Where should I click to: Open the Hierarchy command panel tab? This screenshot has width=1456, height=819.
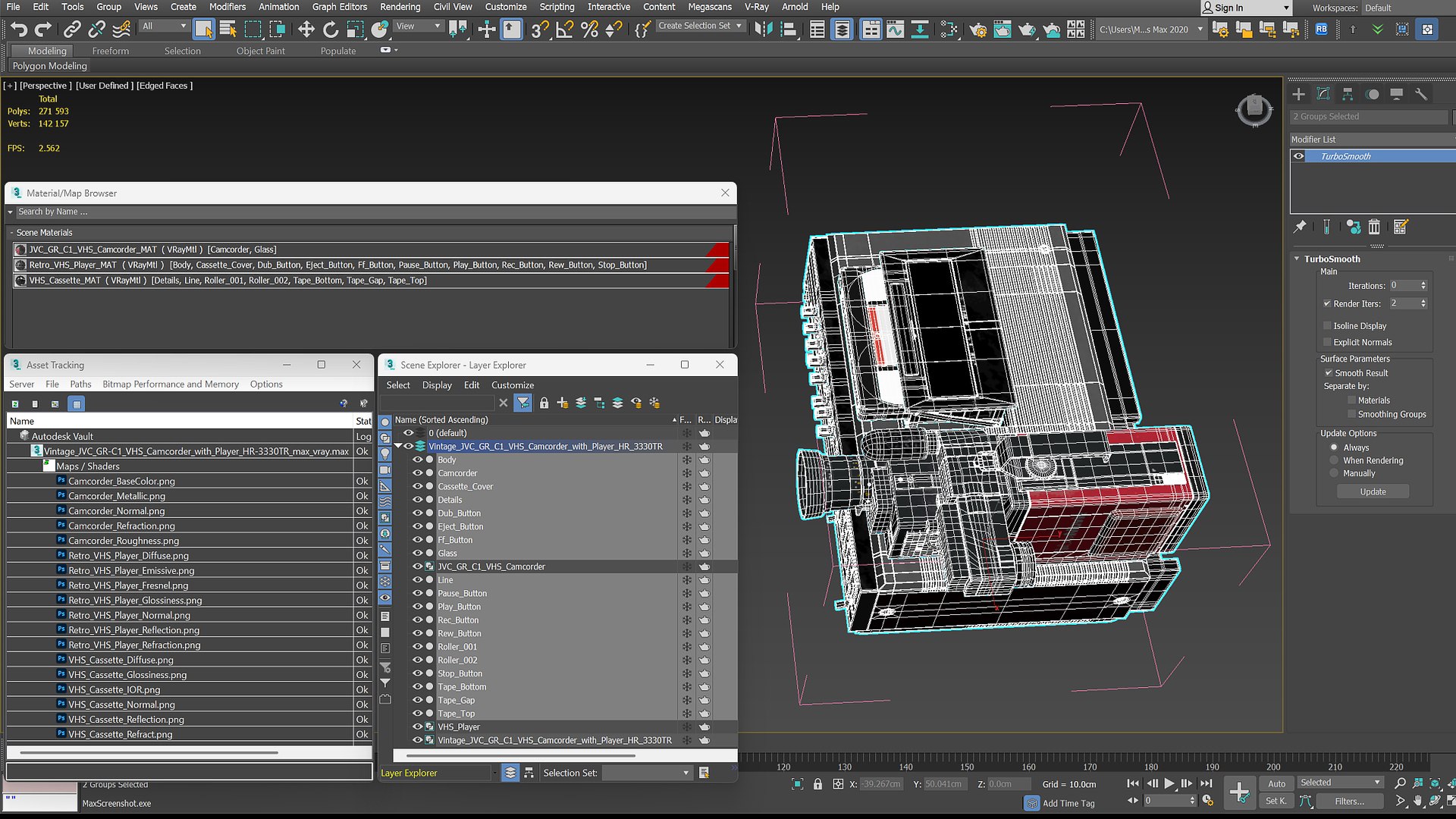pyautogui.click(x=1348, y=94)
